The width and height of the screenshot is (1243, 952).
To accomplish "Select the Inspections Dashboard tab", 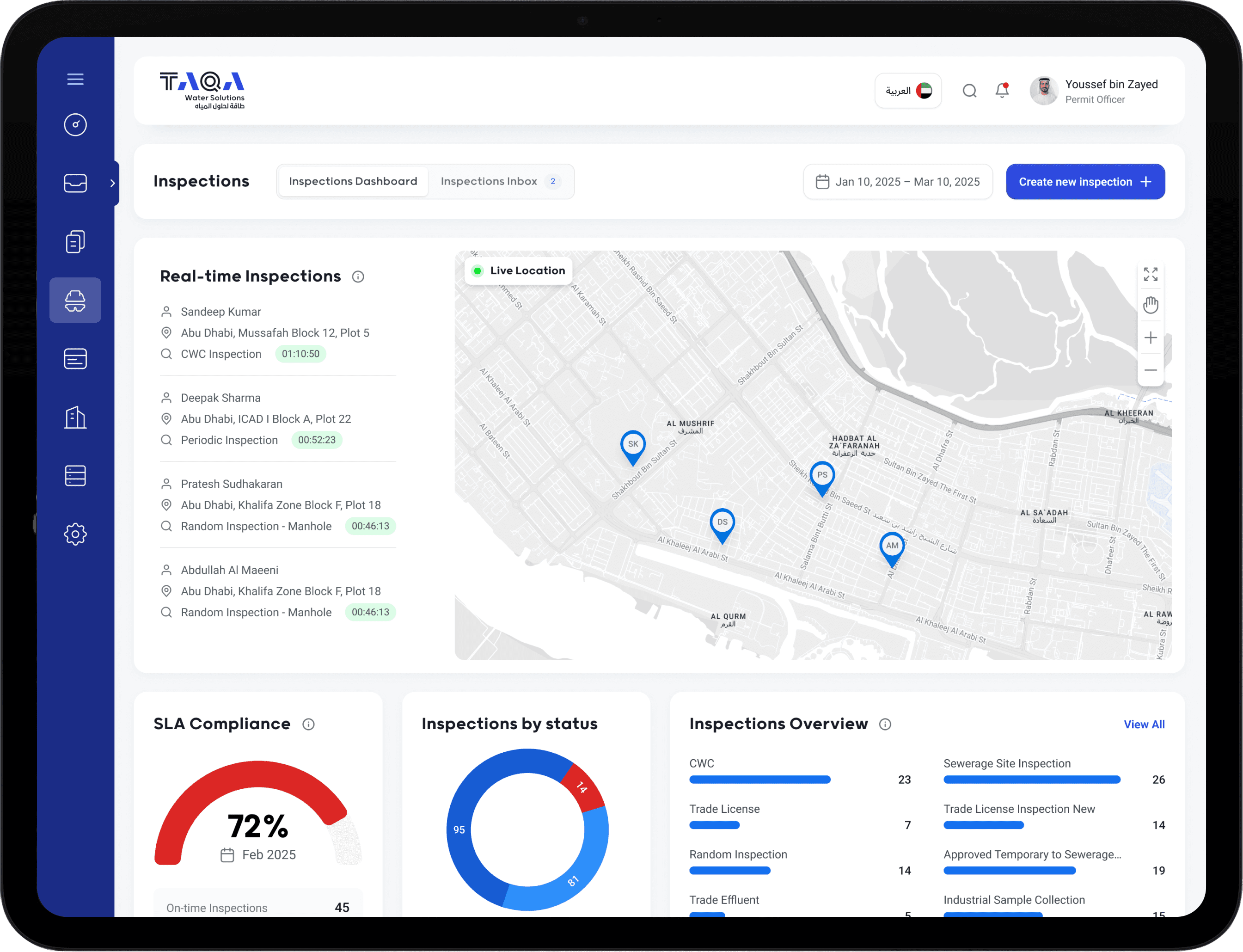I will (x=353, y=181).
